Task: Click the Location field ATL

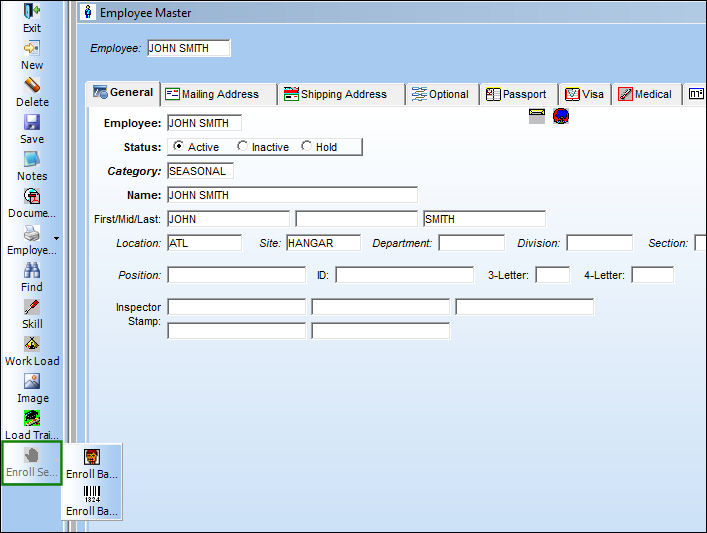Action: (204, 243)
